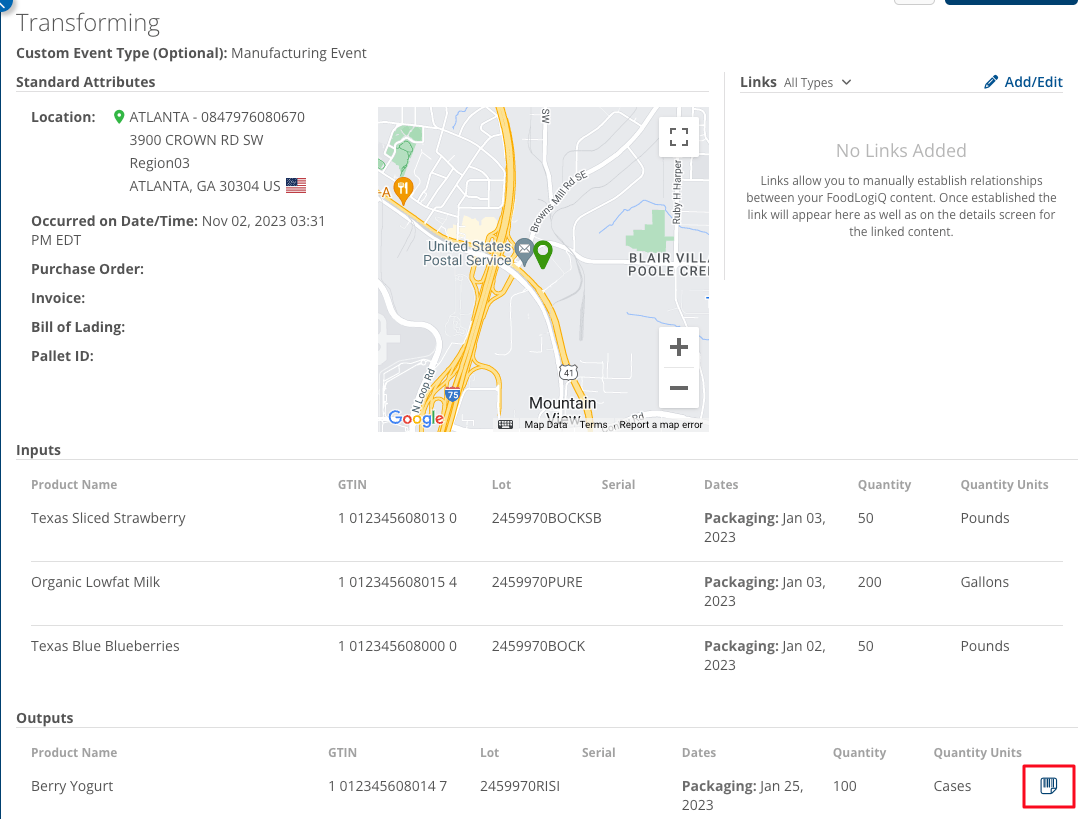The height and width of the screenshot is (819, 1092).
Task: Open map keyboard shortcuts icon
Action: pos(506,425)
